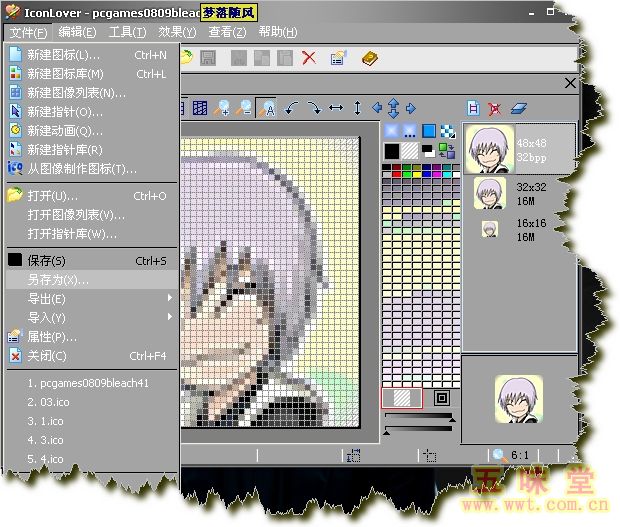This screenshot has height=527, width=620.
Task: Pick the black foreground color swatch
Action: tap(392, 151)
